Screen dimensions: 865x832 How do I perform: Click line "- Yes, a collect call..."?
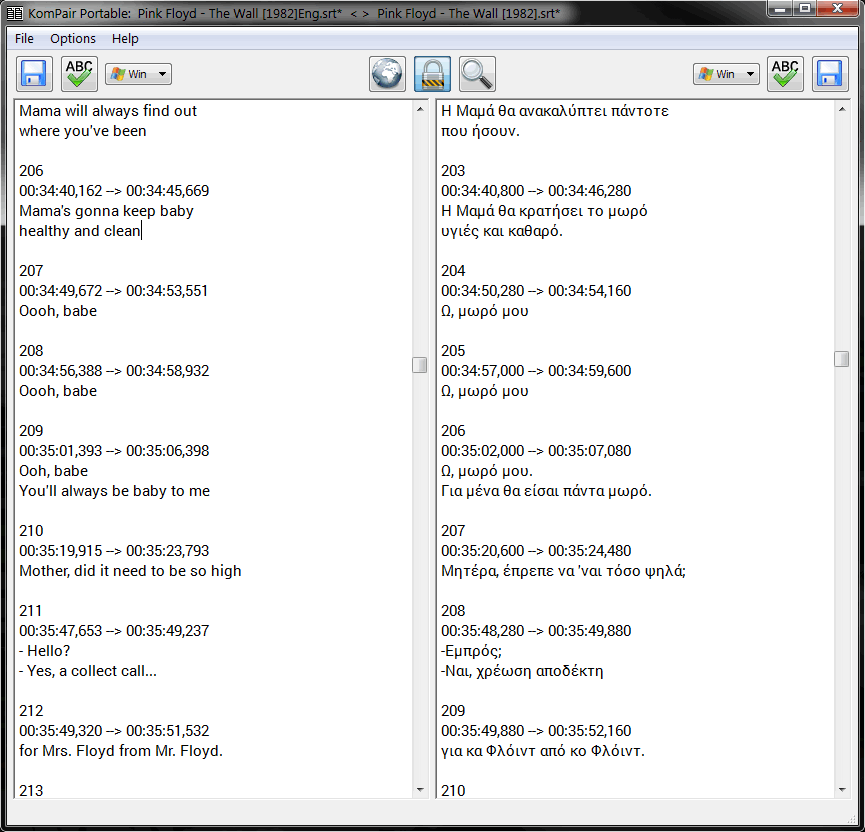point(88,671)
